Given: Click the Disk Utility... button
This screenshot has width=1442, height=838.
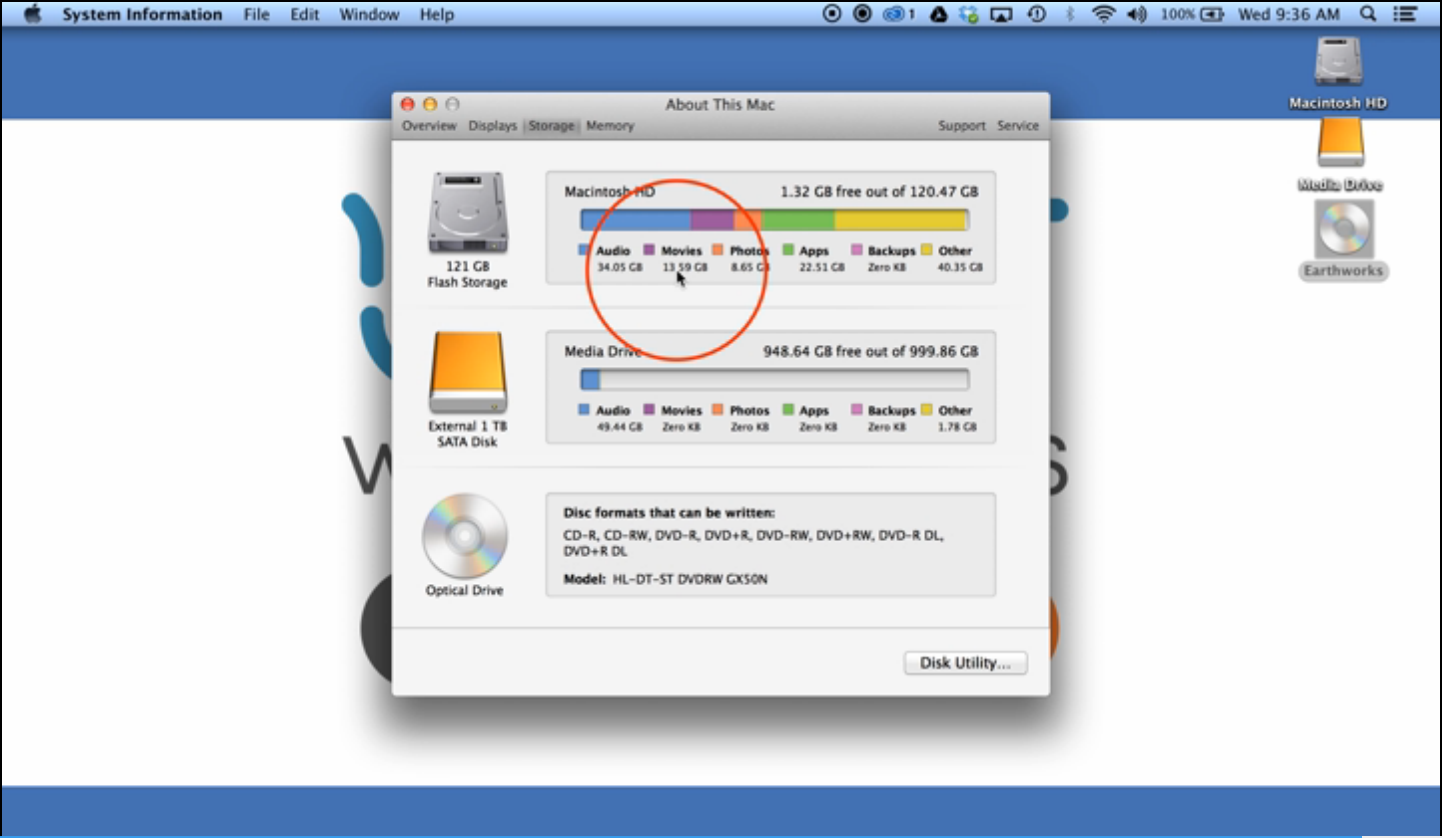Looking at the screenshot, I should [965, 663].
